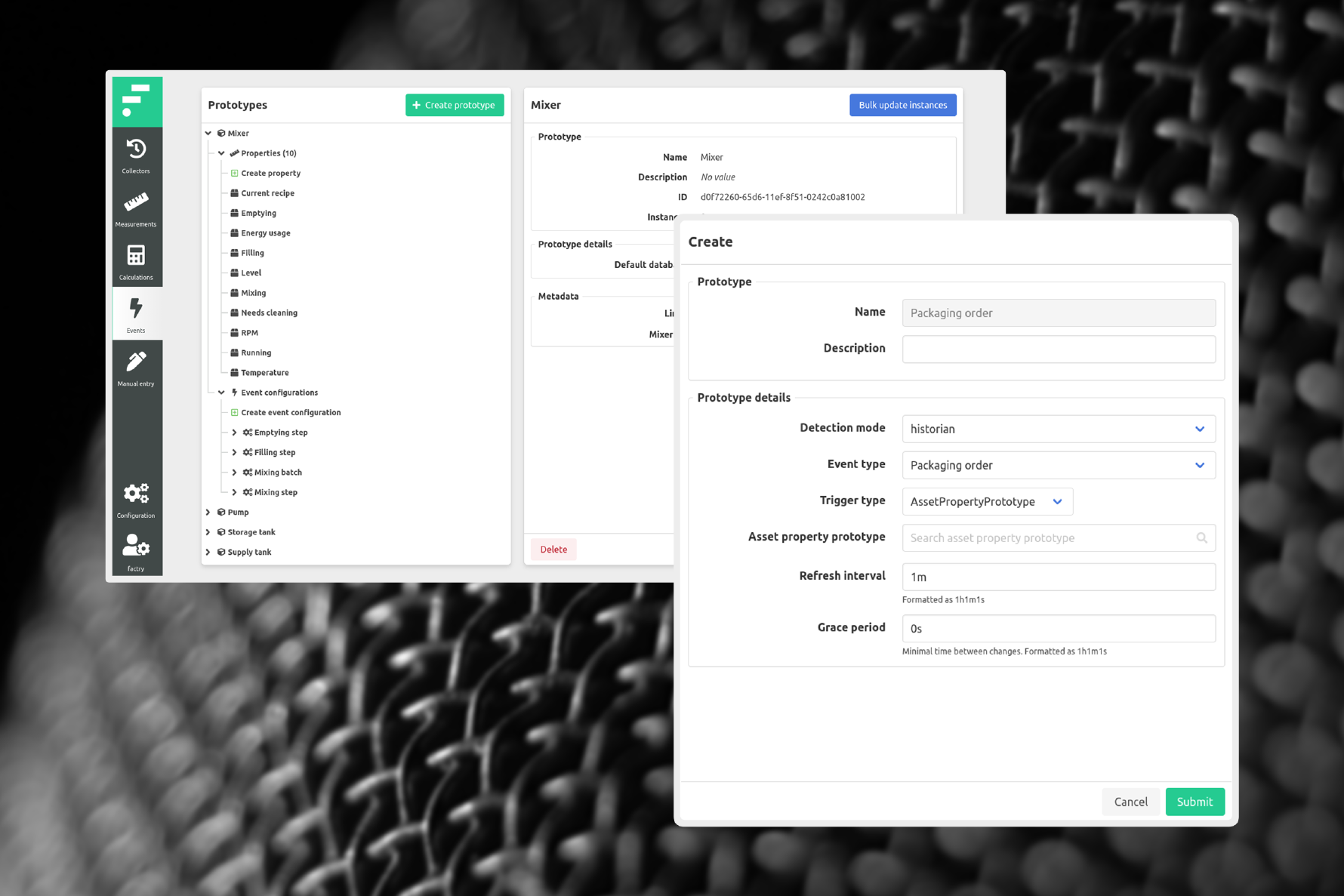Viewport: 1344px width, 896px height.
Task: Click the cube icon beside Supply tank
Action: click(221, 552)
